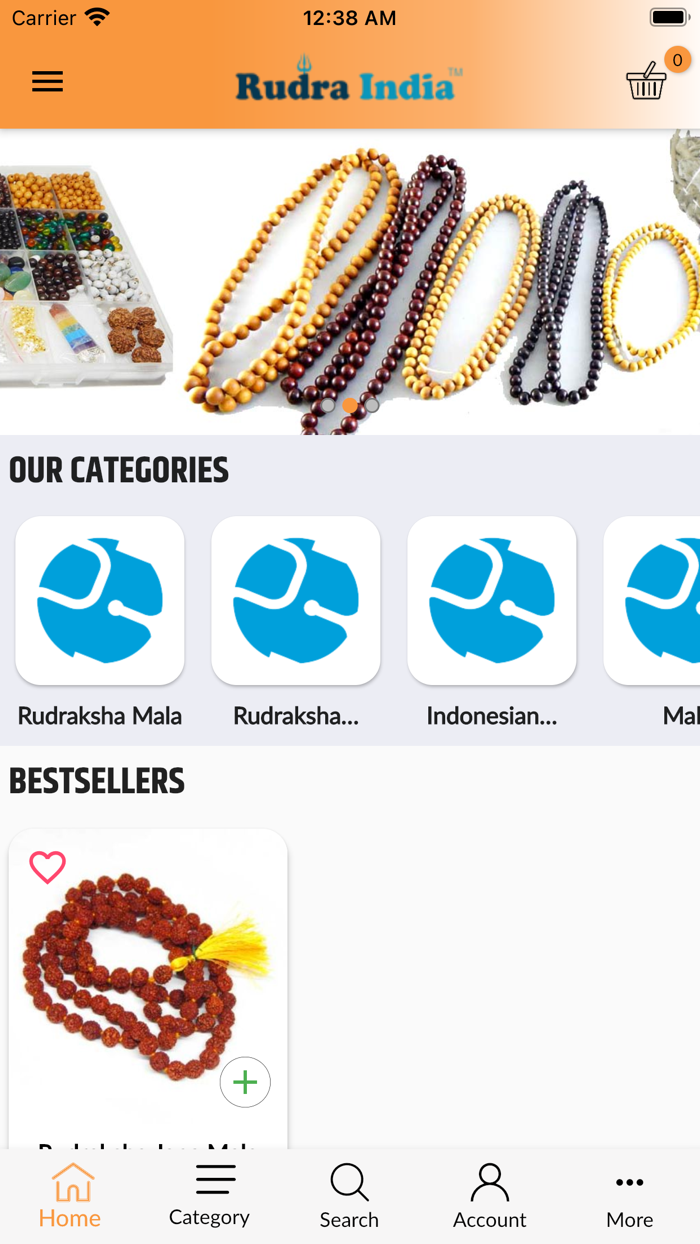The height and width of the screenshot is (1244, 700).
Task: Expand the More options tab
Action: [x=630, y=1196]
